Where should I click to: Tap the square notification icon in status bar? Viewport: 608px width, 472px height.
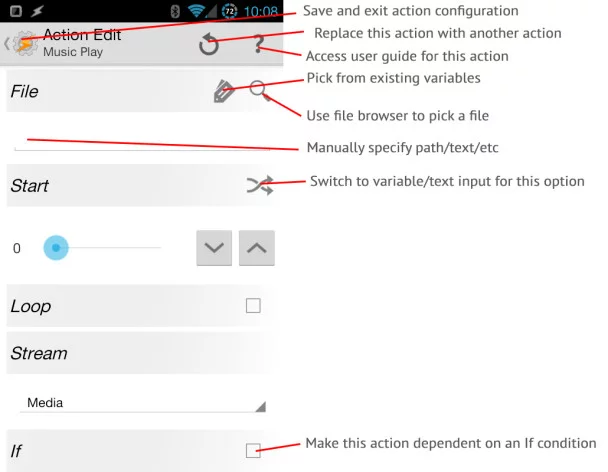pyautogui.click(x=16, y=11)
